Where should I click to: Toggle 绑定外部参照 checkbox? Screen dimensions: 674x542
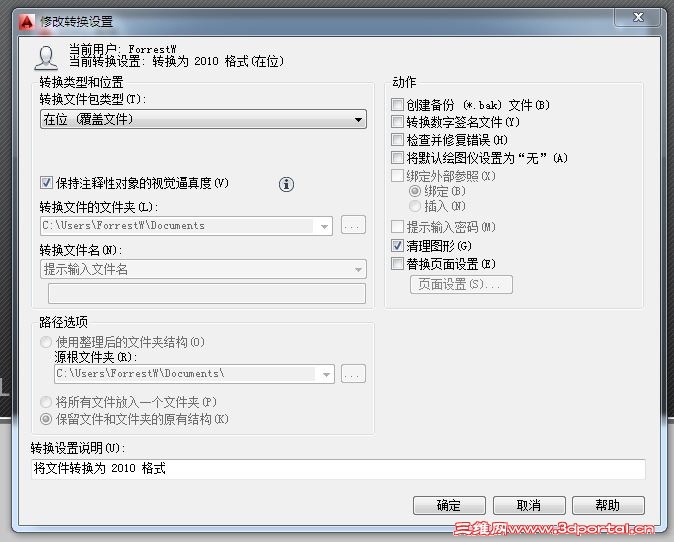point(397,176)
